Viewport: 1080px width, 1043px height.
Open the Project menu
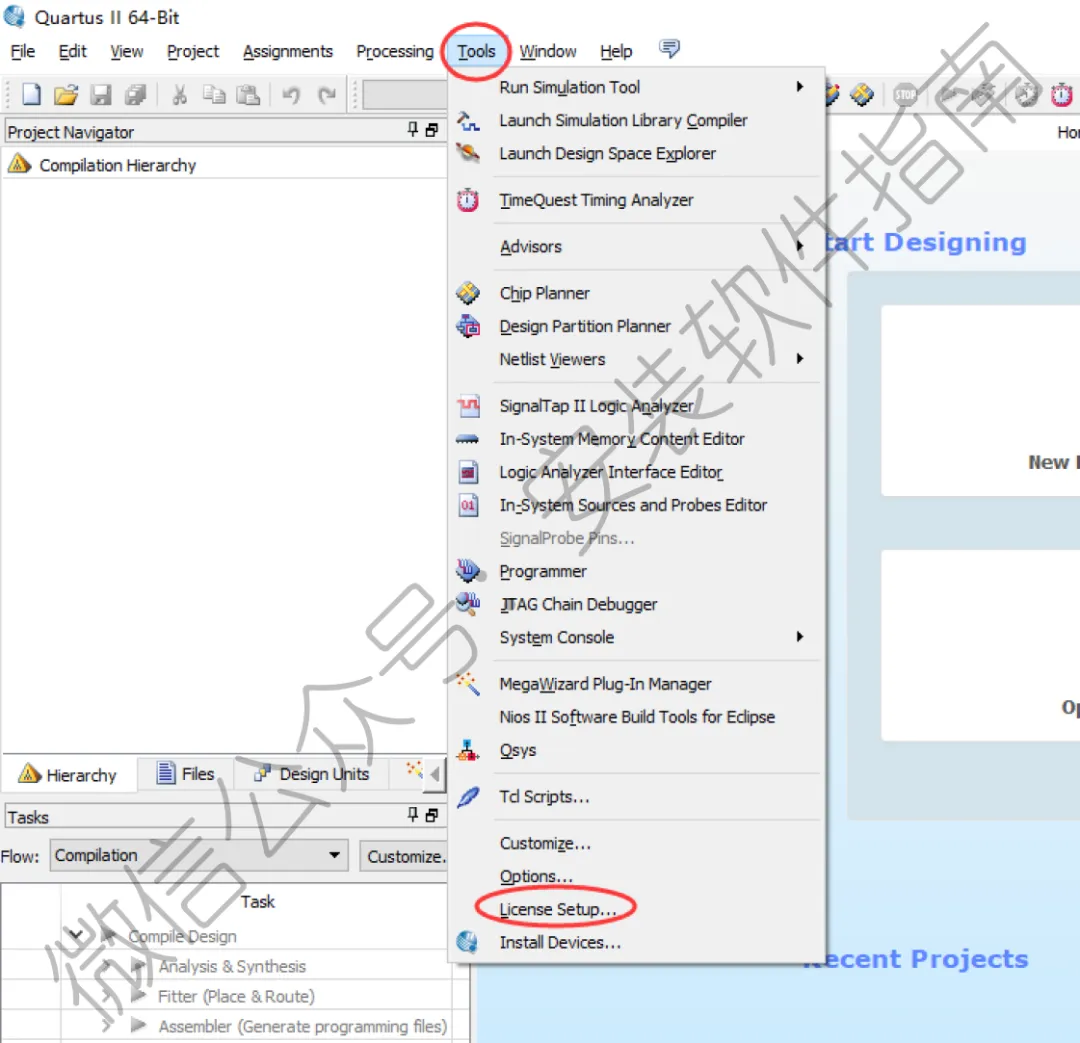pos(193,52)
